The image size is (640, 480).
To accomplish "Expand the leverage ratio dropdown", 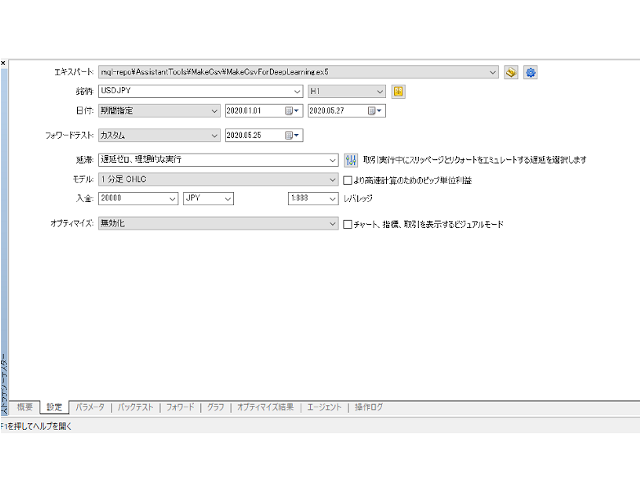I will 333,199.
